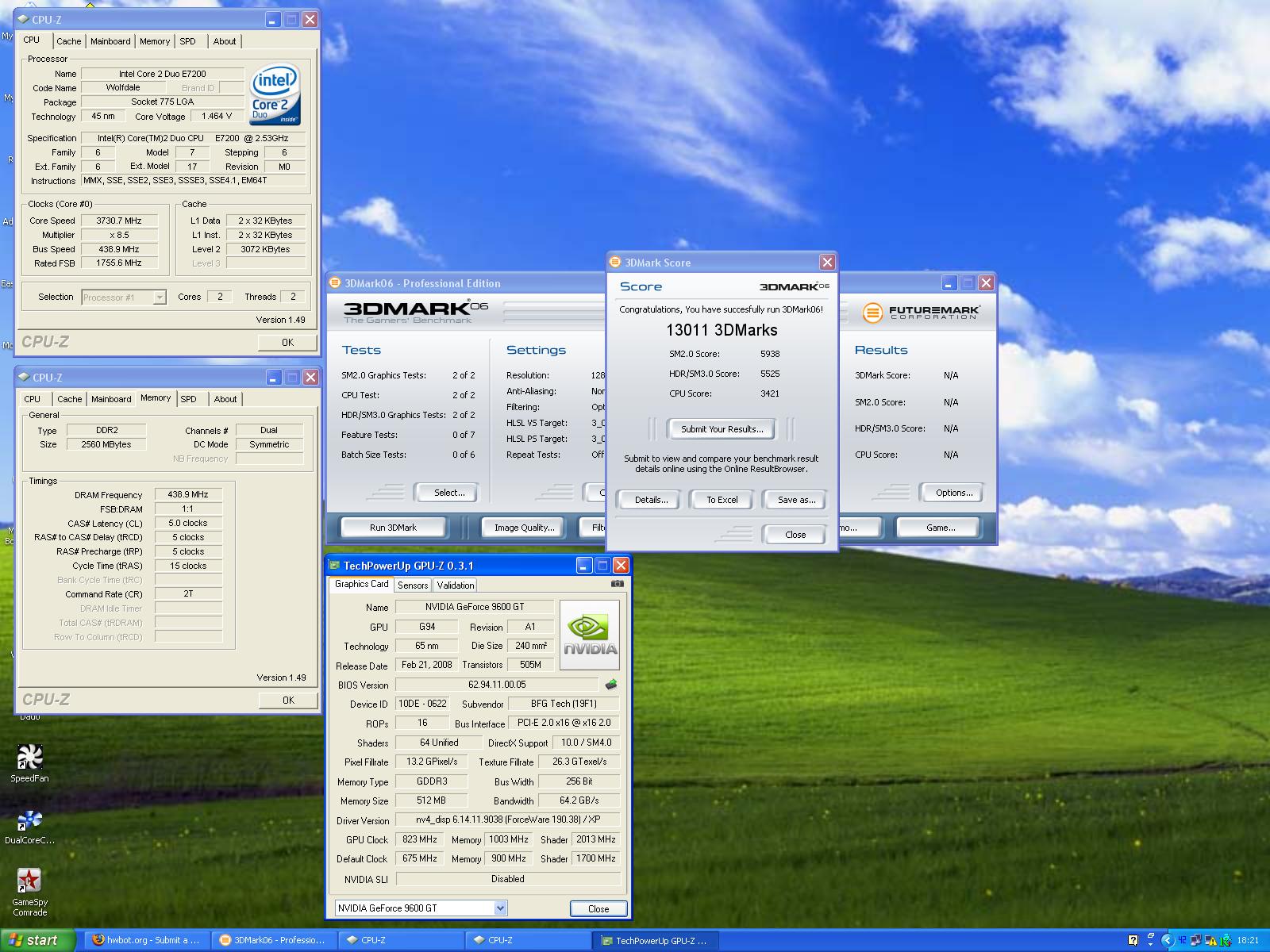Image resolution: width=1270 pixels, height=952 pixels.
Task: Click the NVIDIA logo in GPU-Z
Action: (x=590, y=635)
